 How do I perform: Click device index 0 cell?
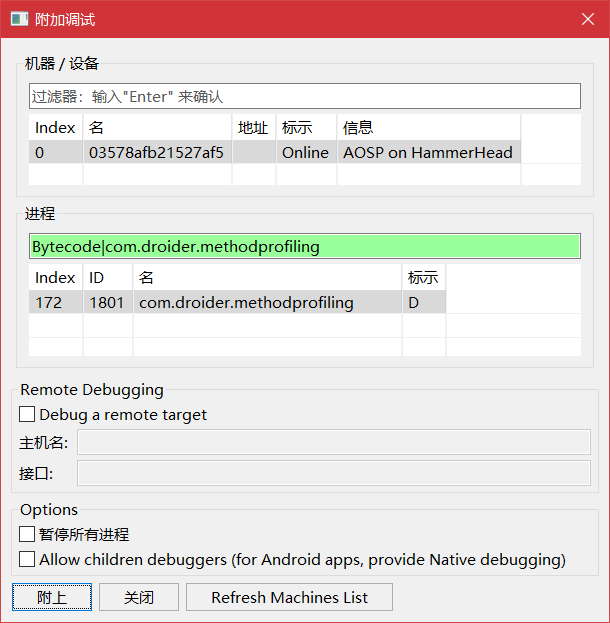point(56,152)
